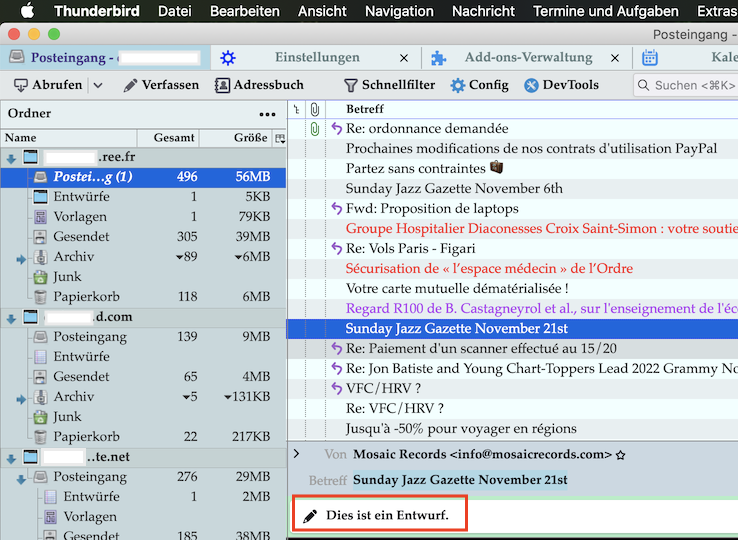Open the Ordner pane options menu
This screenshot has height=540, width=738.
point(267,114)
